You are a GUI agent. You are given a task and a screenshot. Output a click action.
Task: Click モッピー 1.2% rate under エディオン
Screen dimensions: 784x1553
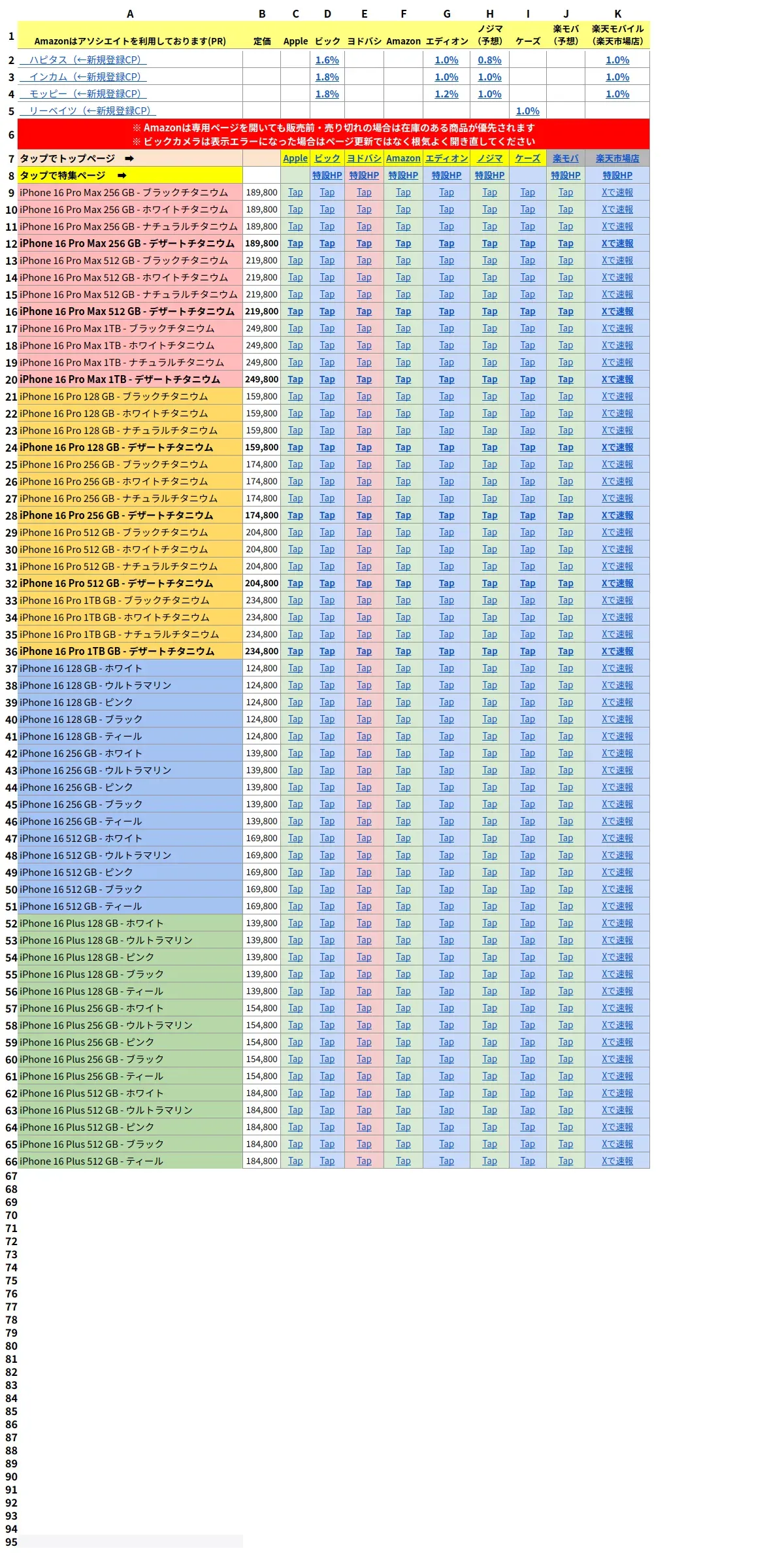tap(447, 94)
